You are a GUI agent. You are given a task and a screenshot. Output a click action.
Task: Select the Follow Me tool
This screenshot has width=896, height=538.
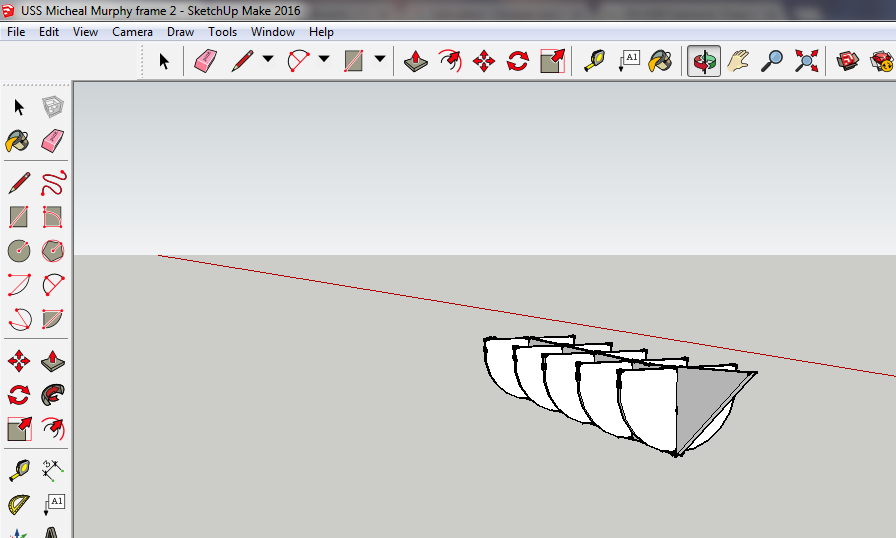53,395
